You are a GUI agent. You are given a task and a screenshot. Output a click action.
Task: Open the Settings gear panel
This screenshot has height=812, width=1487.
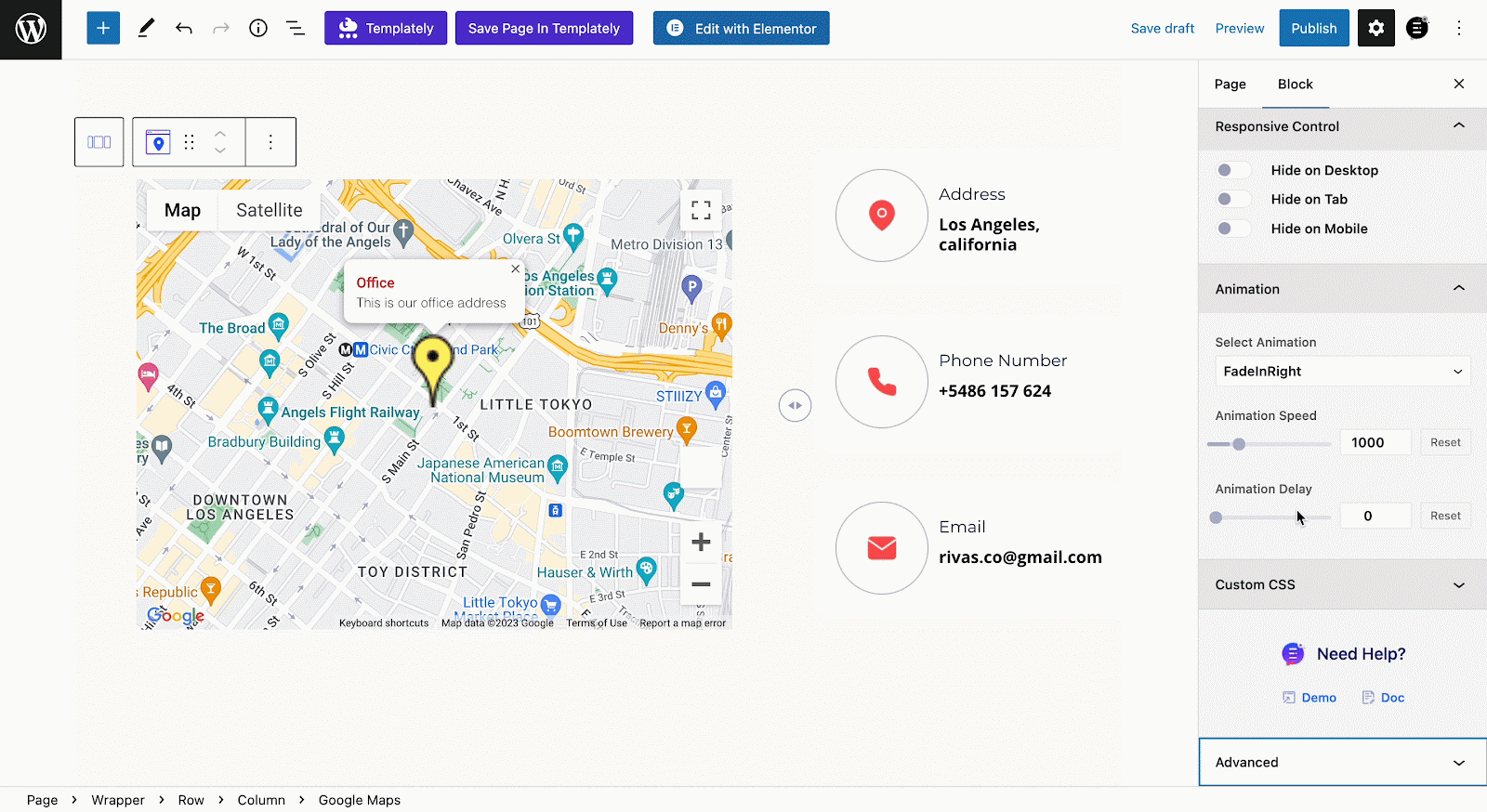coord(1376,28)
